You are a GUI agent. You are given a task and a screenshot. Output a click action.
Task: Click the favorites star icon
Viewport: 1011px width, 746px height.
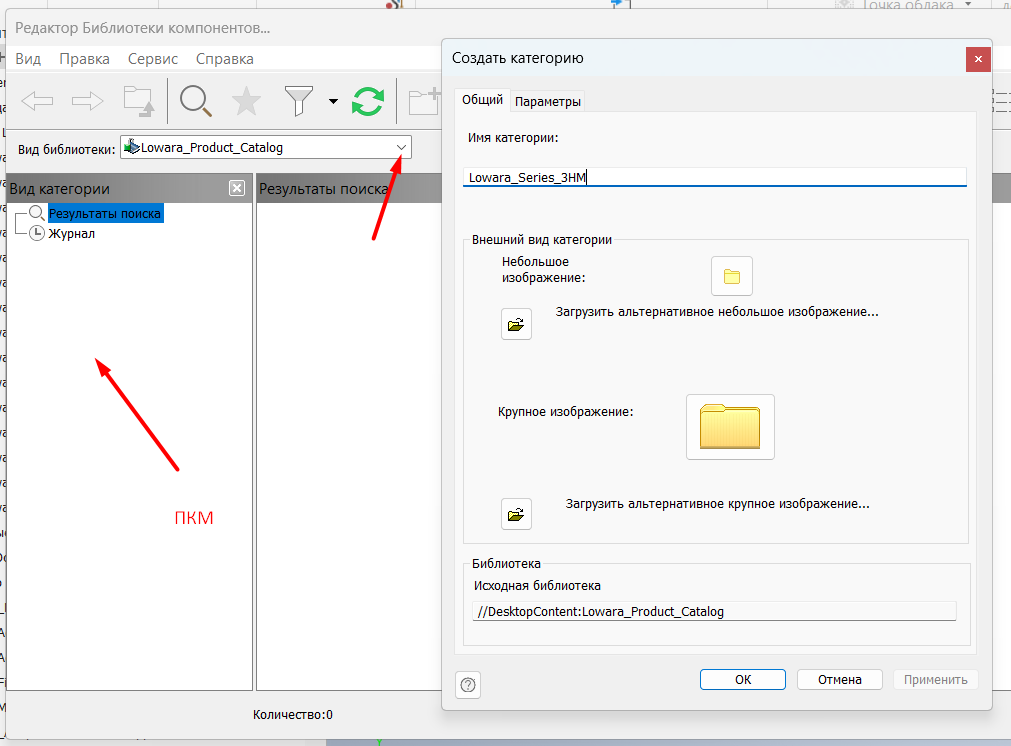click(x=246, y=101)
